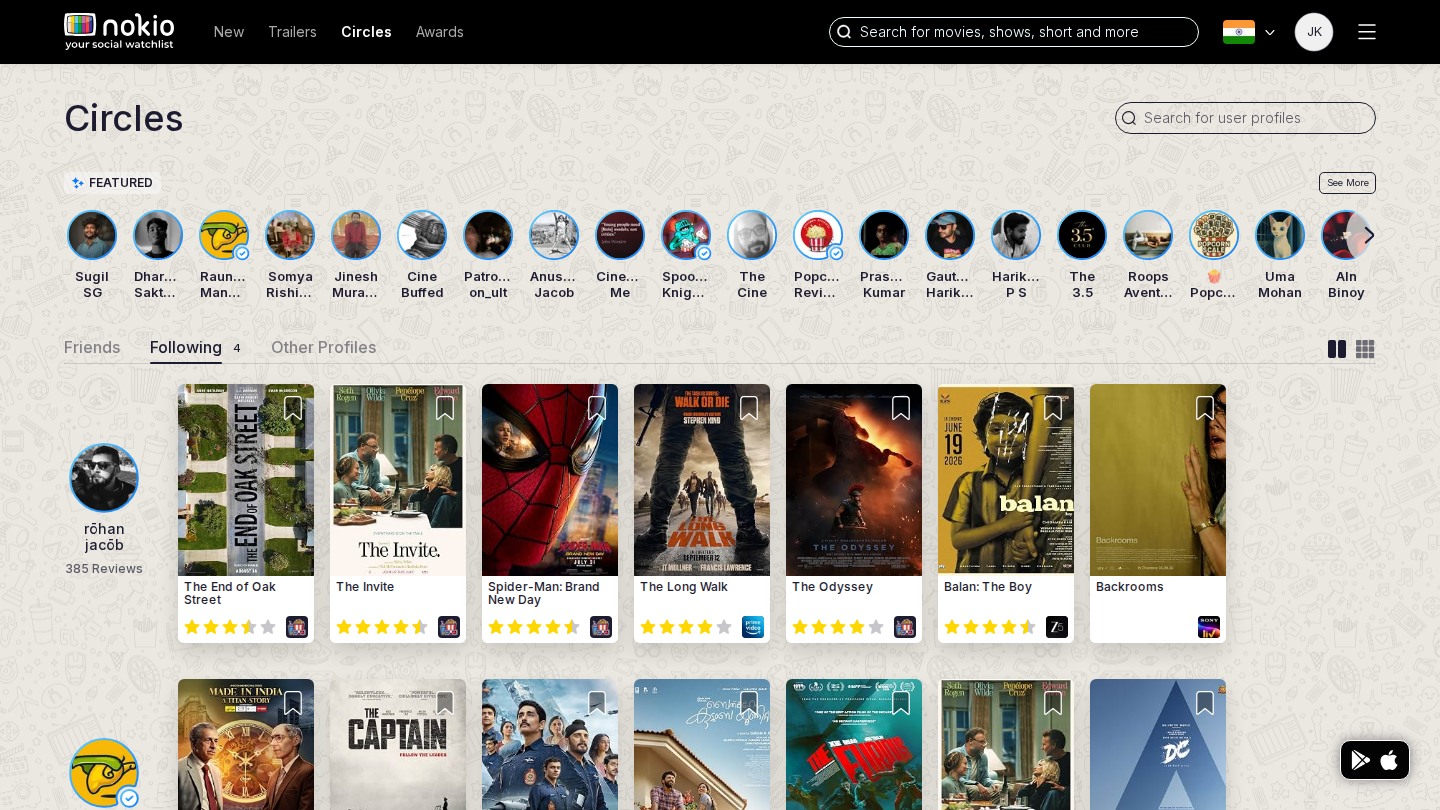This screenshot has height=810, width=1440.
Task: Open "The End of Oak Street" title link
Action: pos(230,593)
